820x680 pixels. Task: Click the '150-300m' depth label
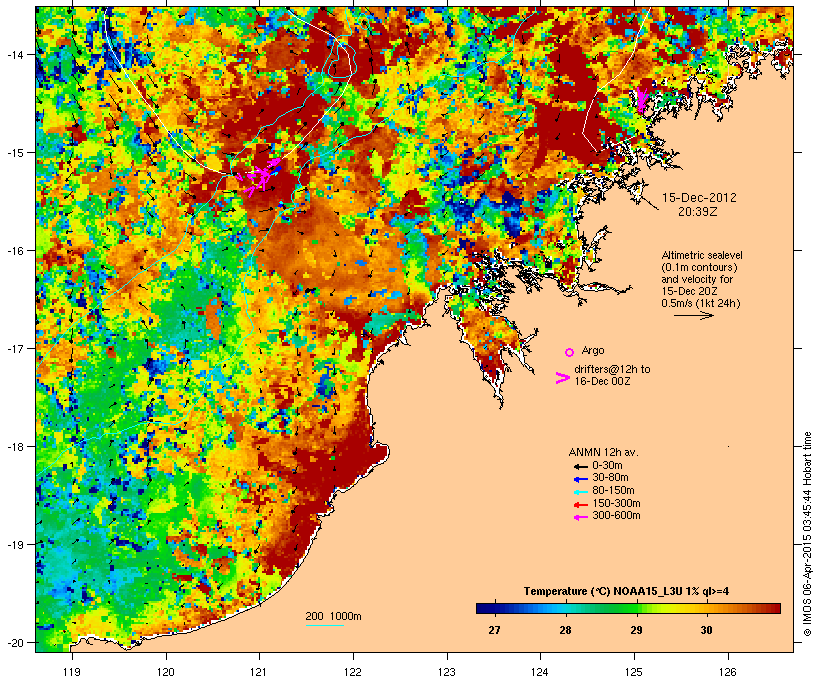(616, 503)
